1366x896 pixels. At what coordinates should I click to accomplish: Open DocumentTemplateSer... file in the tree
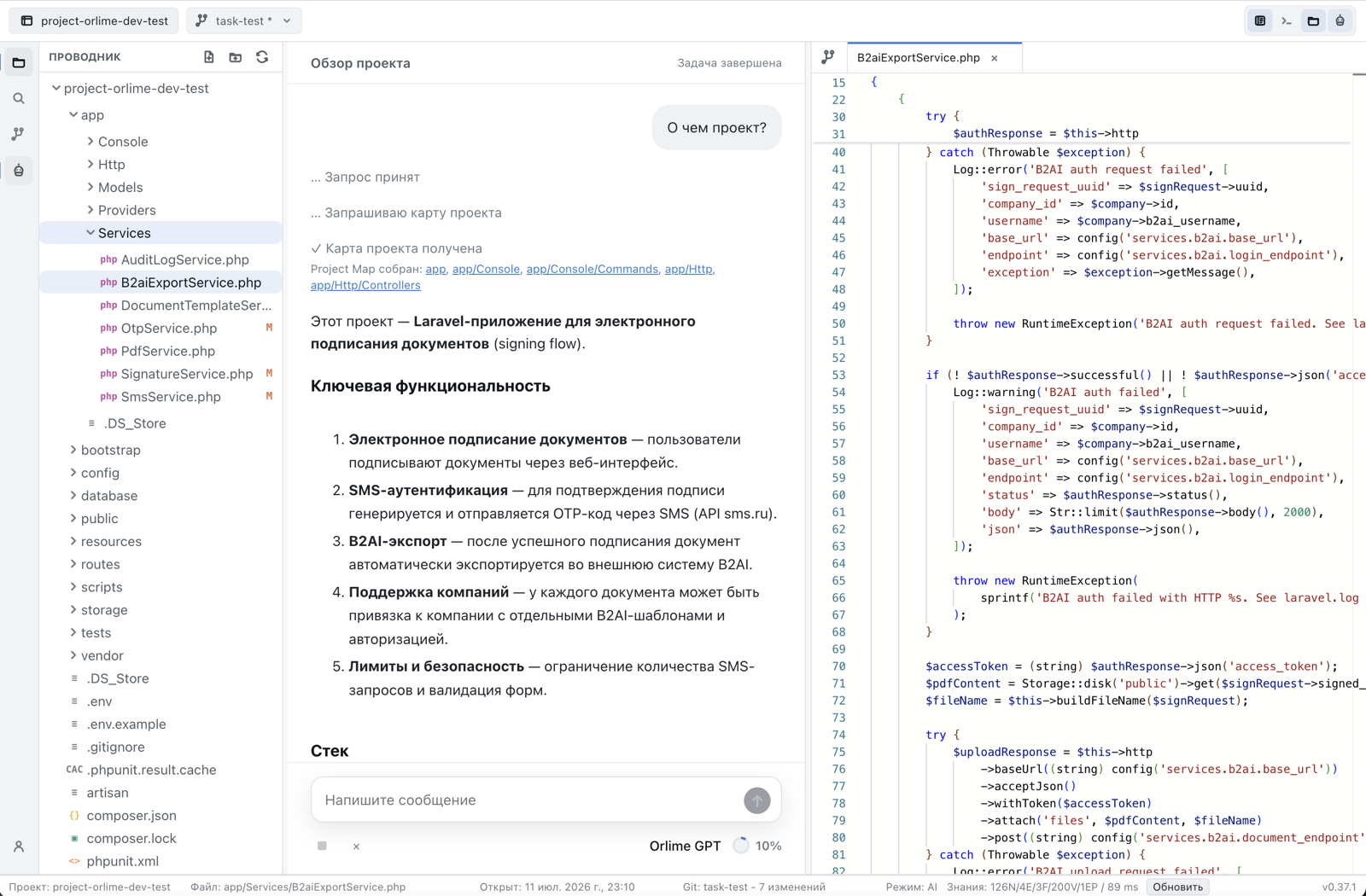(x=162, y=305)
